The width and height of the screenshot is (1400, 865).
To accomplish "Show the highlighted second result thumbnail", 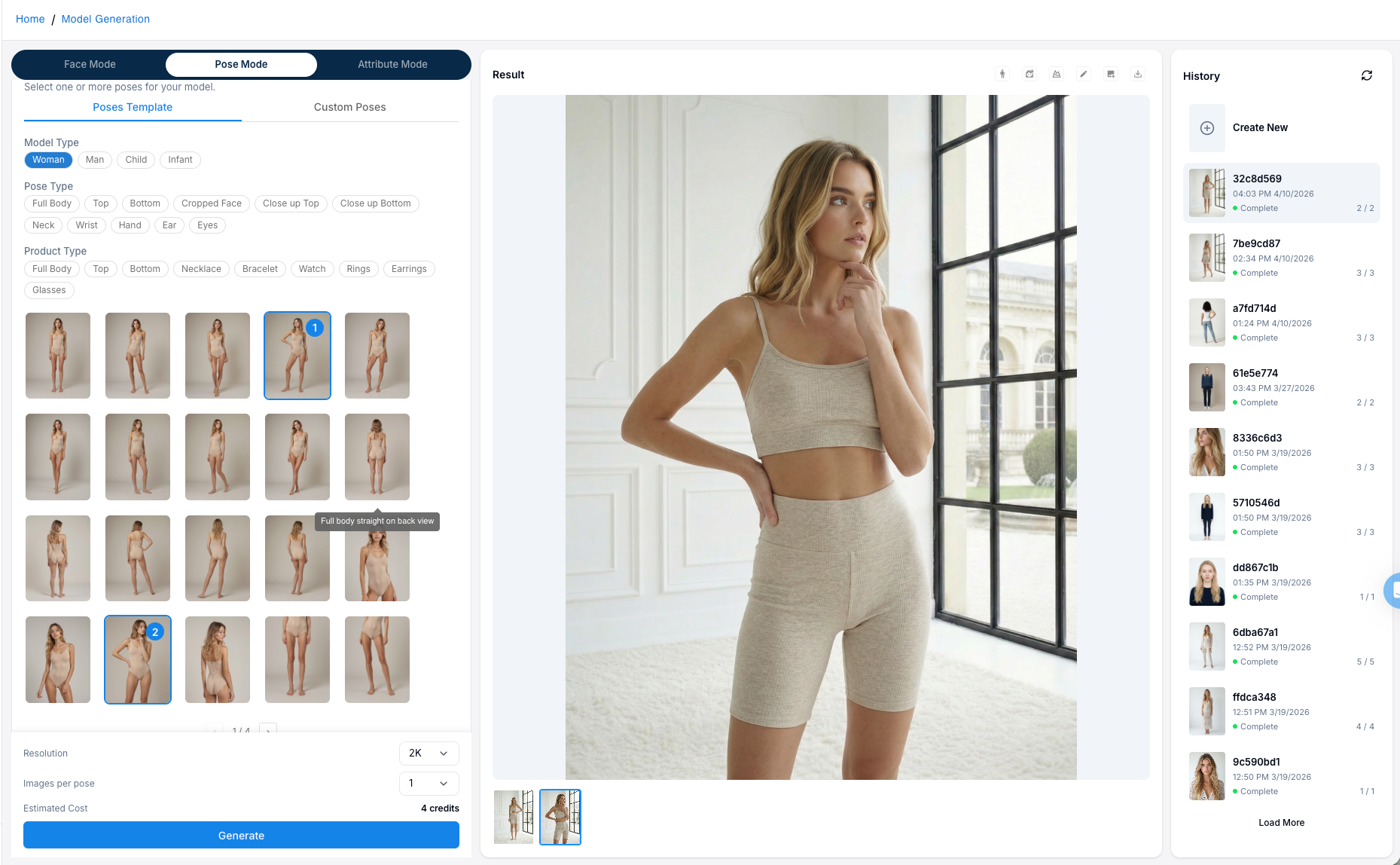I will pos(560,817).
